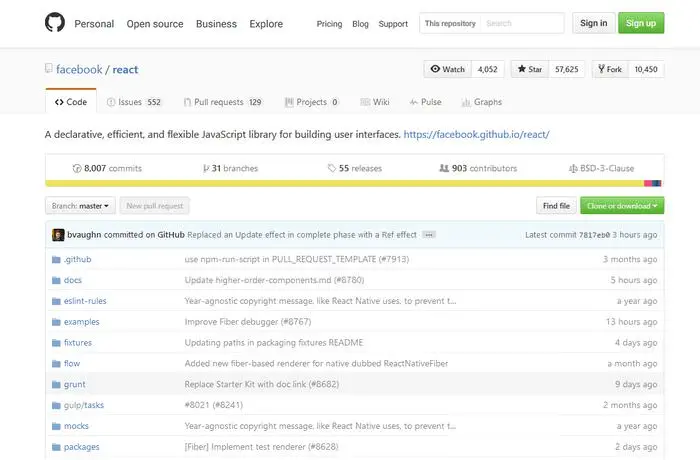Image resolution: width=700 pixels, height=460 pixels.
Task: Open the Issues tab
Action: click(x=134, y=102)
